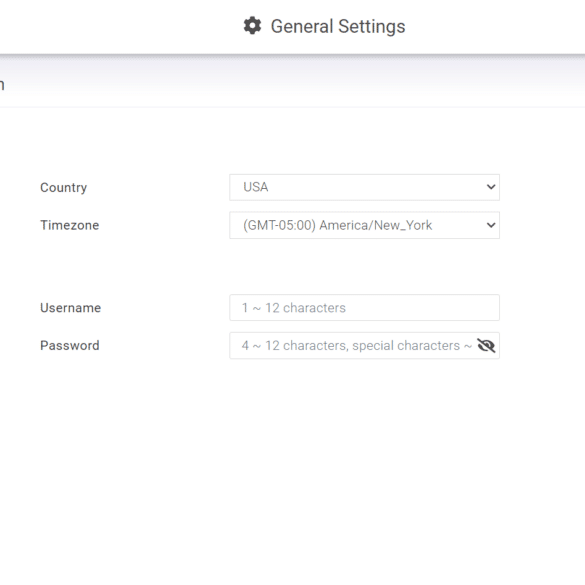Click the (GMT-05:00) America/New_York timezone value
This screenshot has width=585, height=585.
point(337,225)
